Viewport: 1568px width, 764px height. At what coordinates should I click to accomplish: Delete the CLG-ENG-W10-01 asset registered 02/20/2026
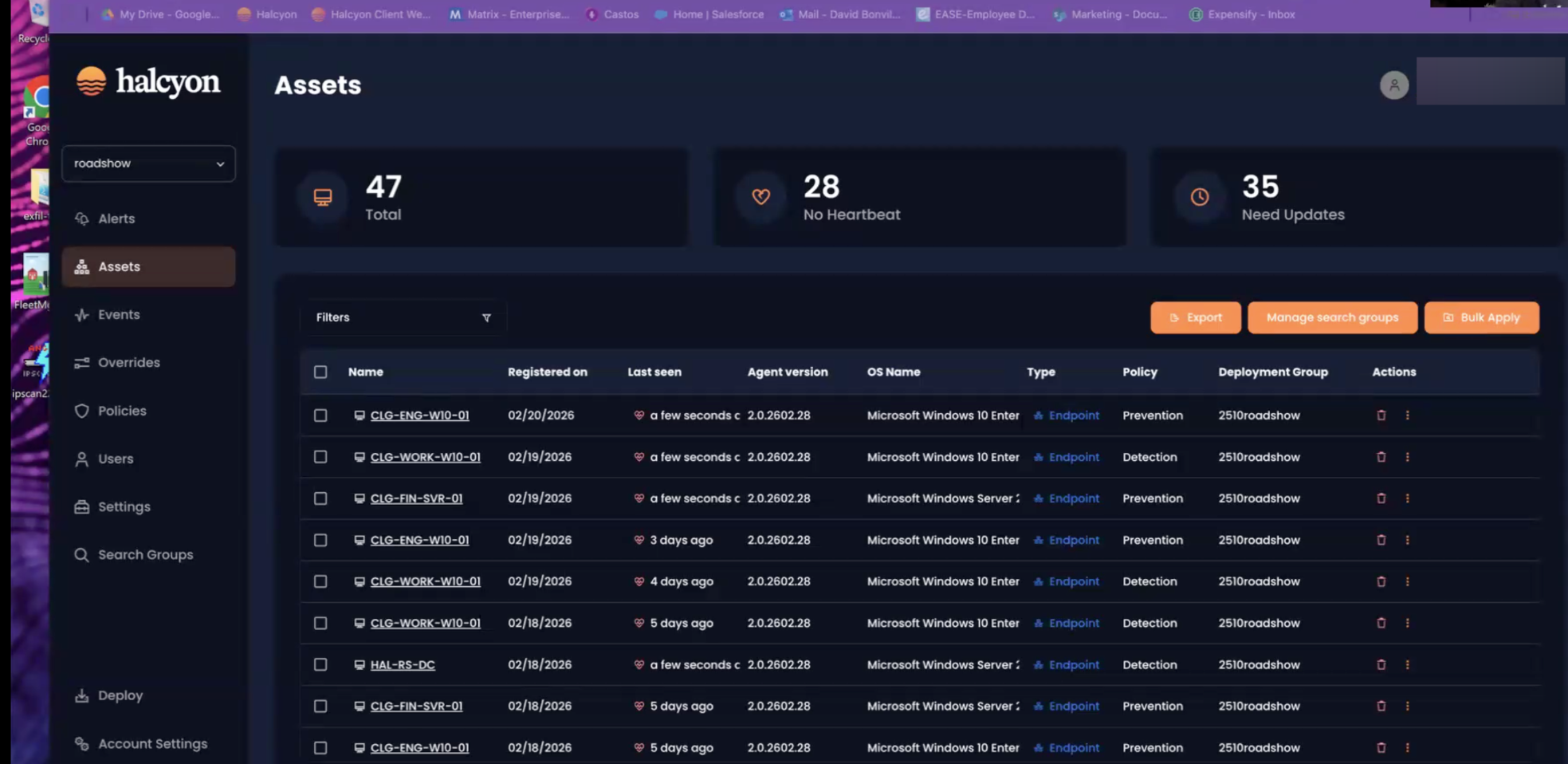coord(1381,415)
